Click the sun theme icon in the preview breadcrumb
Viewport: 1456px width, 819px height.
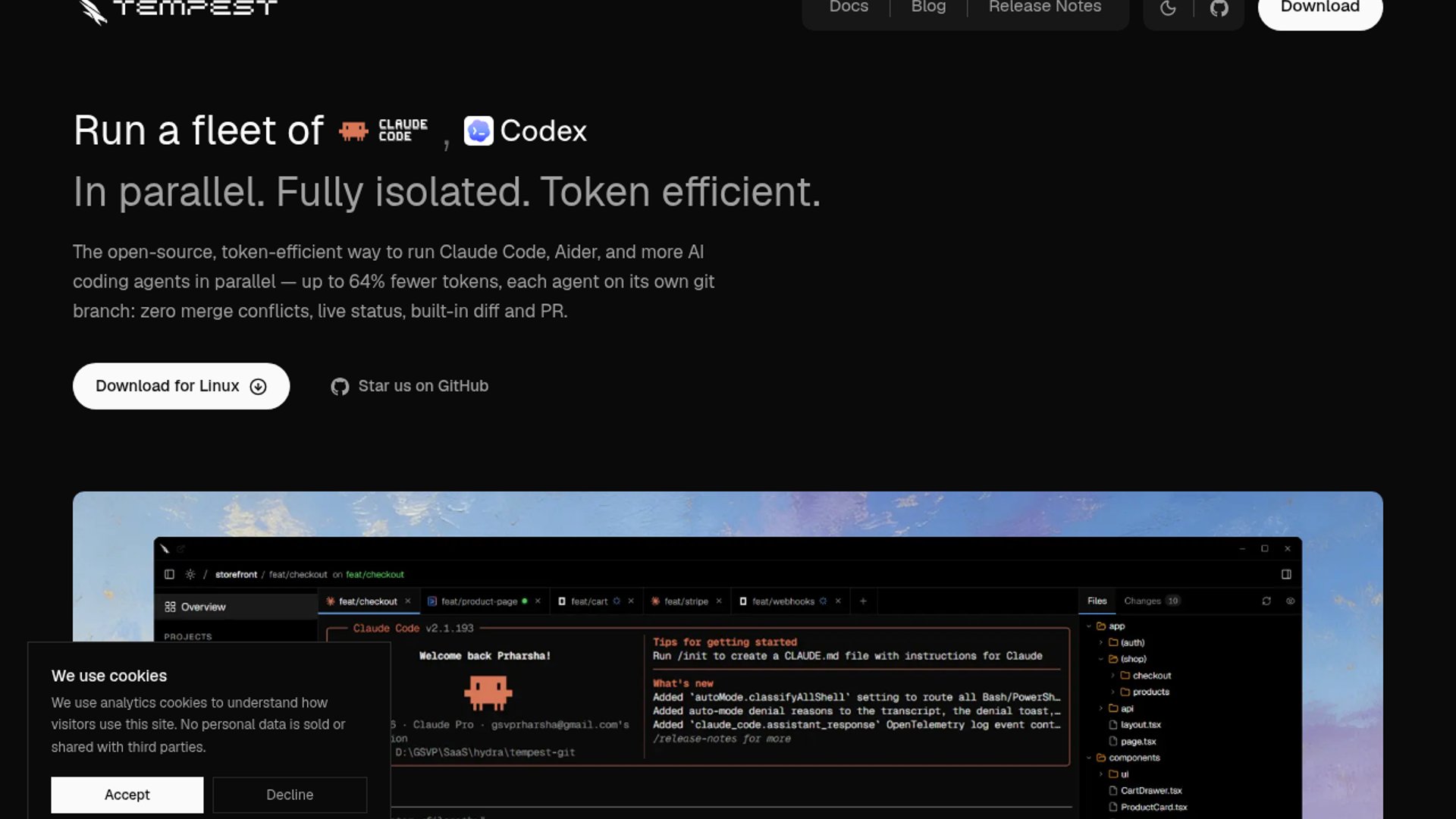tap(190, 574)
